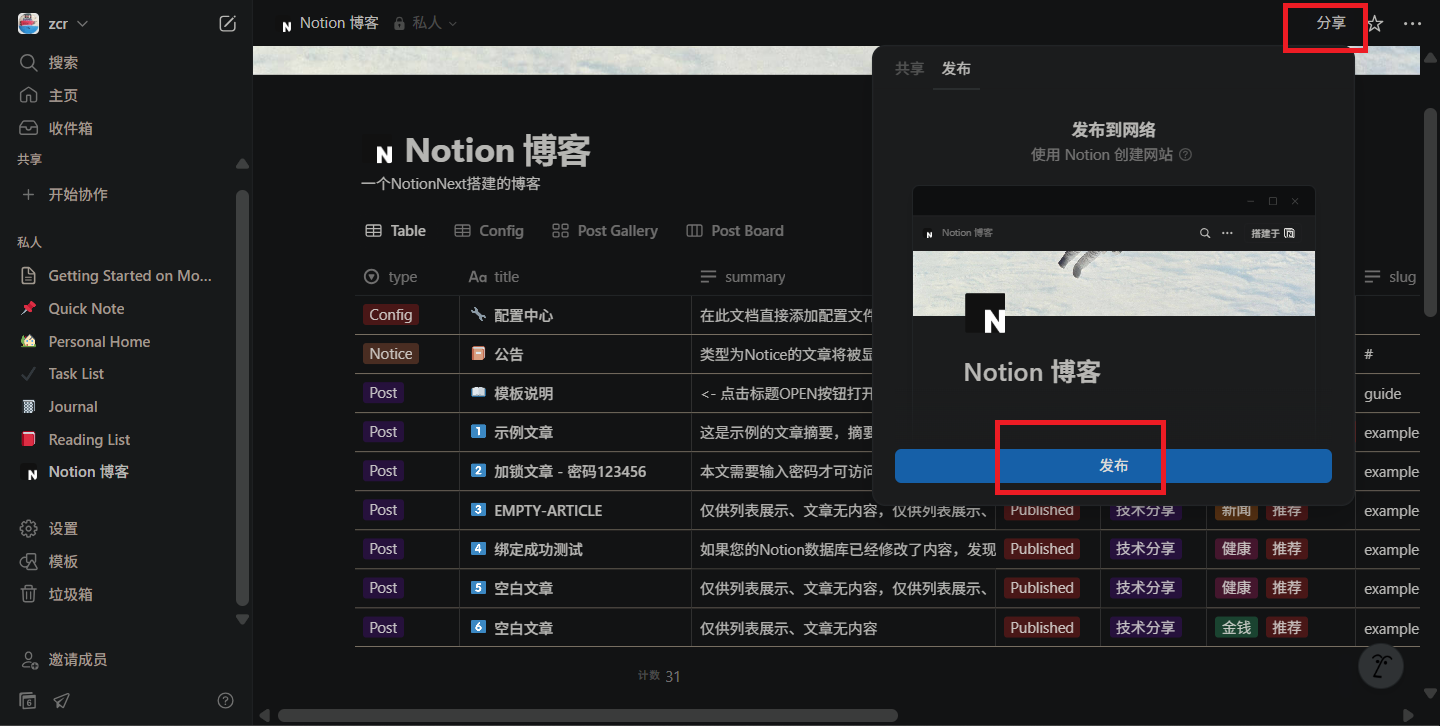Image resolution: width=1440 pixels, height=726 pixels.
Task: Click the horizontal scrollbar at bottom
Action: (588, 715)
